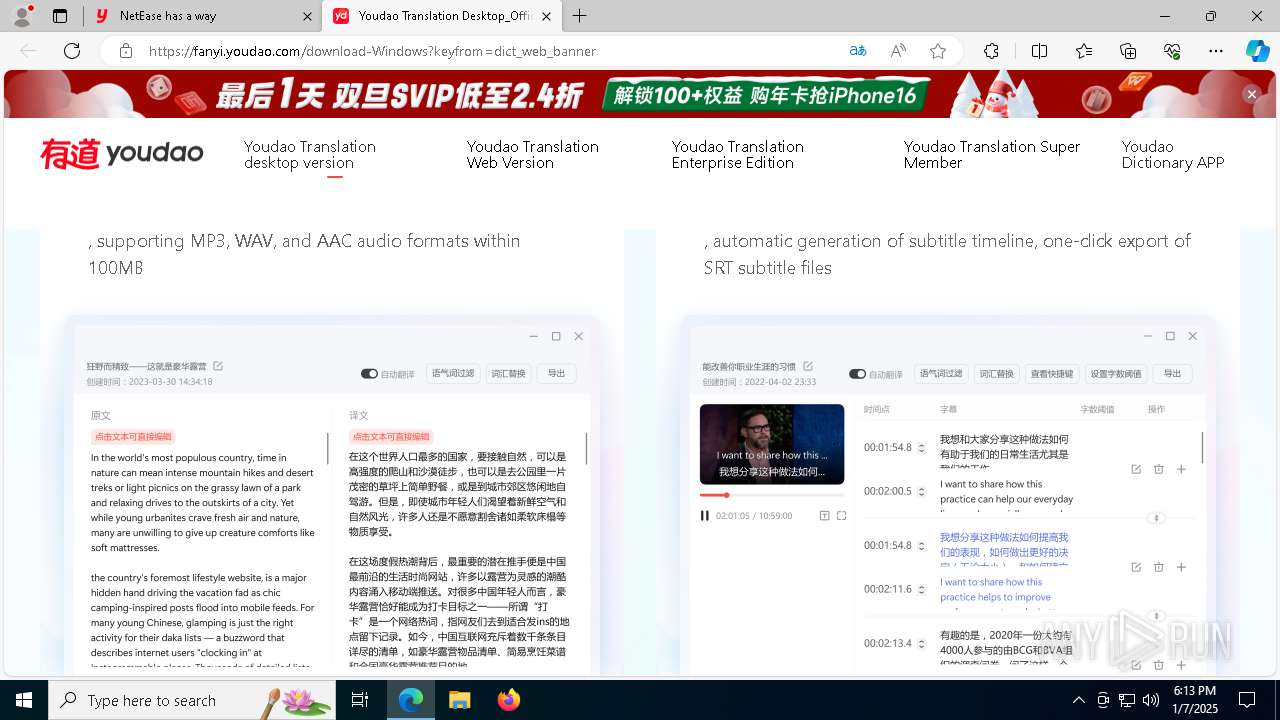Click the 00:02:00.5 timestamp
Image resolution: width=1280 pixels, height=720 pixels.
click(x=888, y=491)
